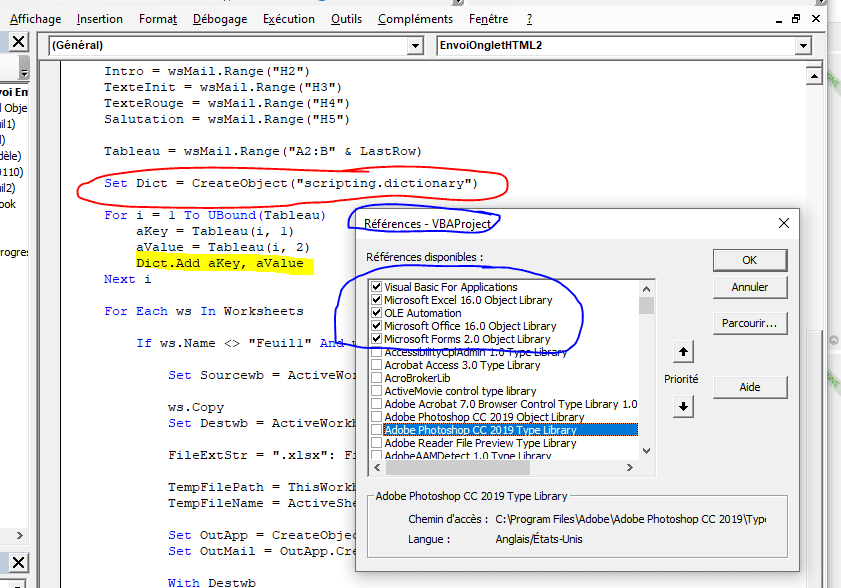Open the Débogage menu
Image resolution: width=841 pixels, height=588 pixels.
tap(219, 19)
